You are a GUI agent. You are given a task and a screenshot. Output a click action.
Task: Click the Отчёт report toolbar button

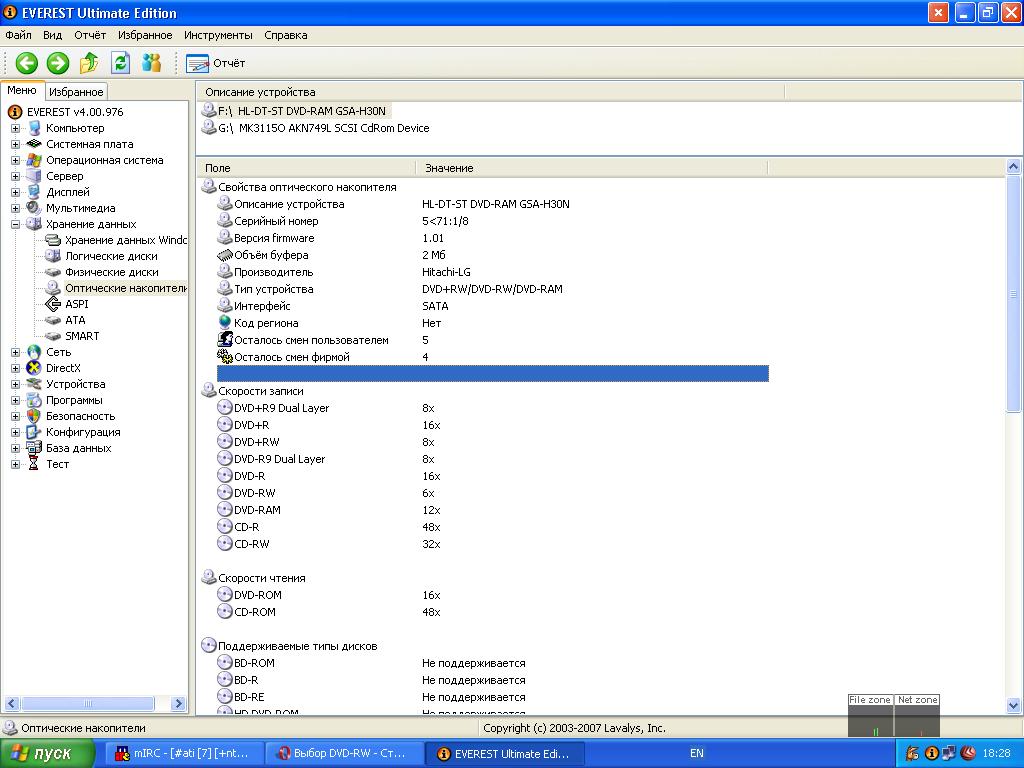pos(216,63)
